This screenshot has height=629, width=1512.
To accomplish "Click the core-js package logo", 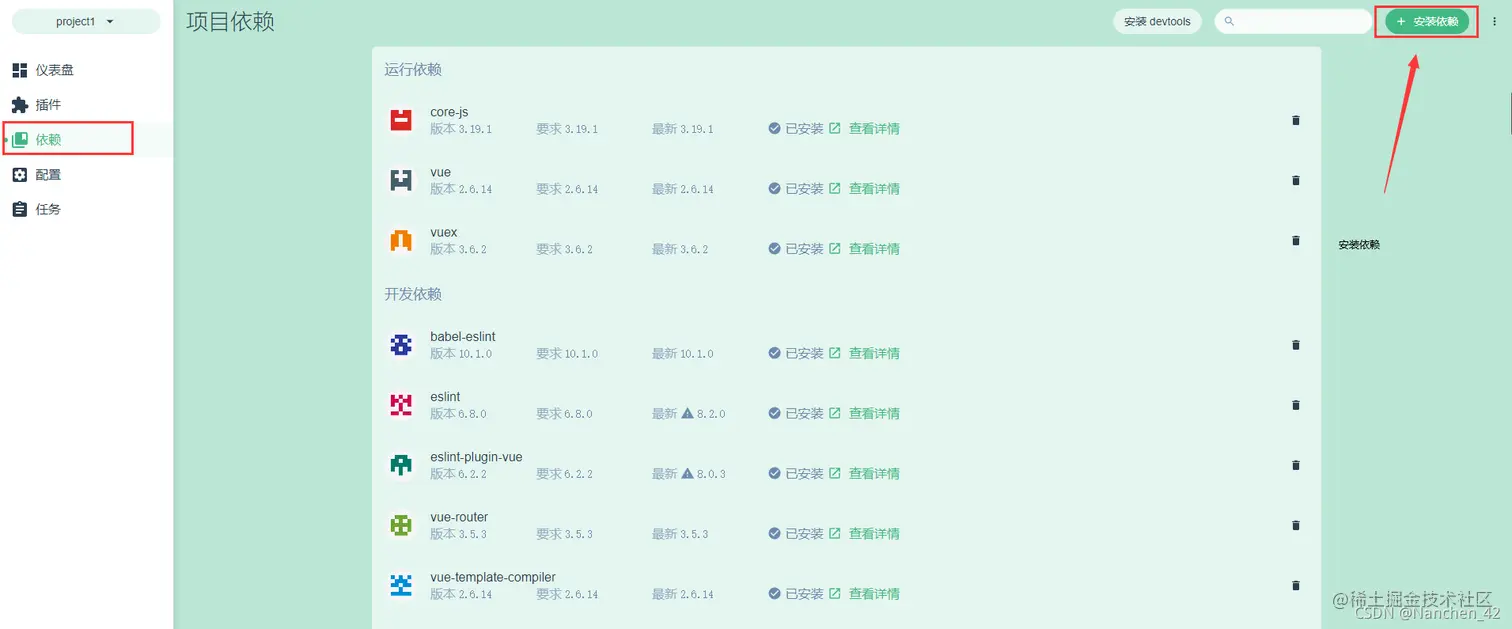I will 401,120.
